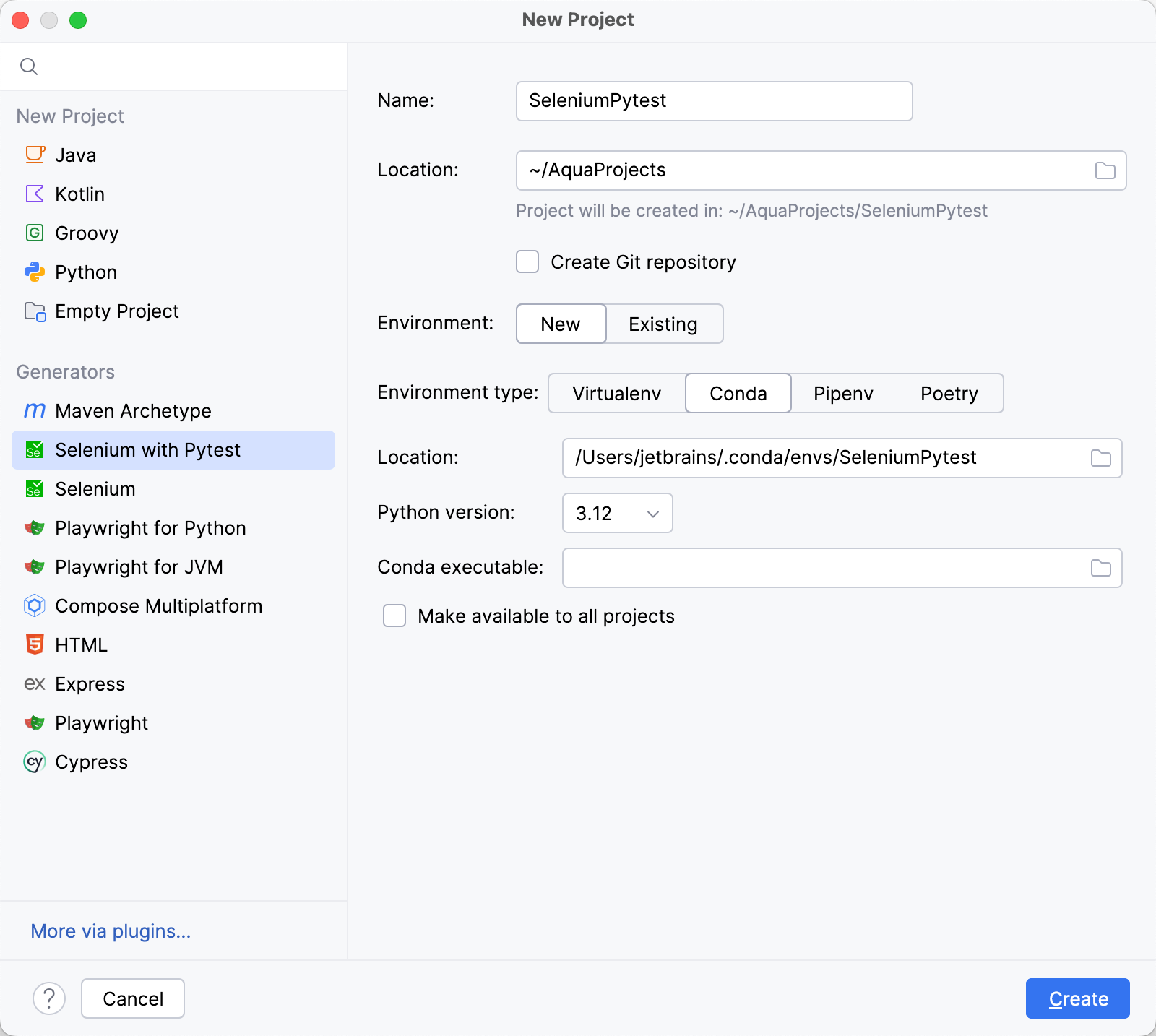Image resolution: width=1156 pixels, height=1036 pixels.
Task: Choose Virtualenv environment type
Action: 617,393
